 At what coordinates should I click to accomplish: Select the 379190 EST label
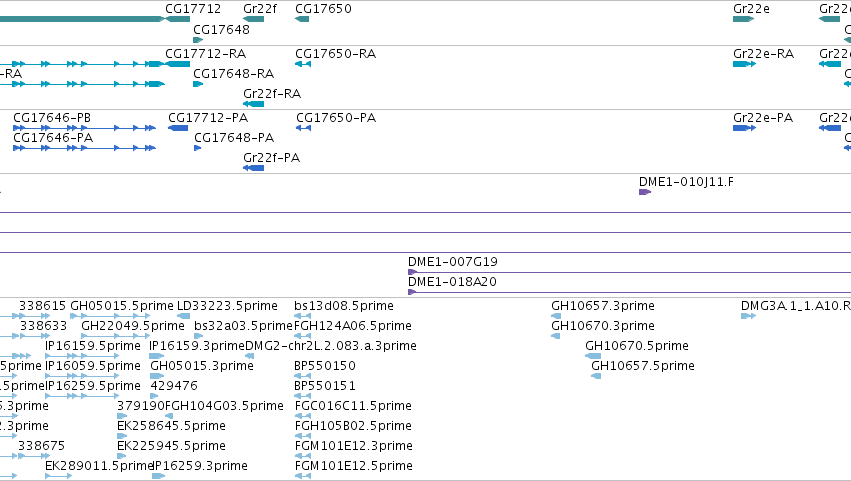(141, 406)
